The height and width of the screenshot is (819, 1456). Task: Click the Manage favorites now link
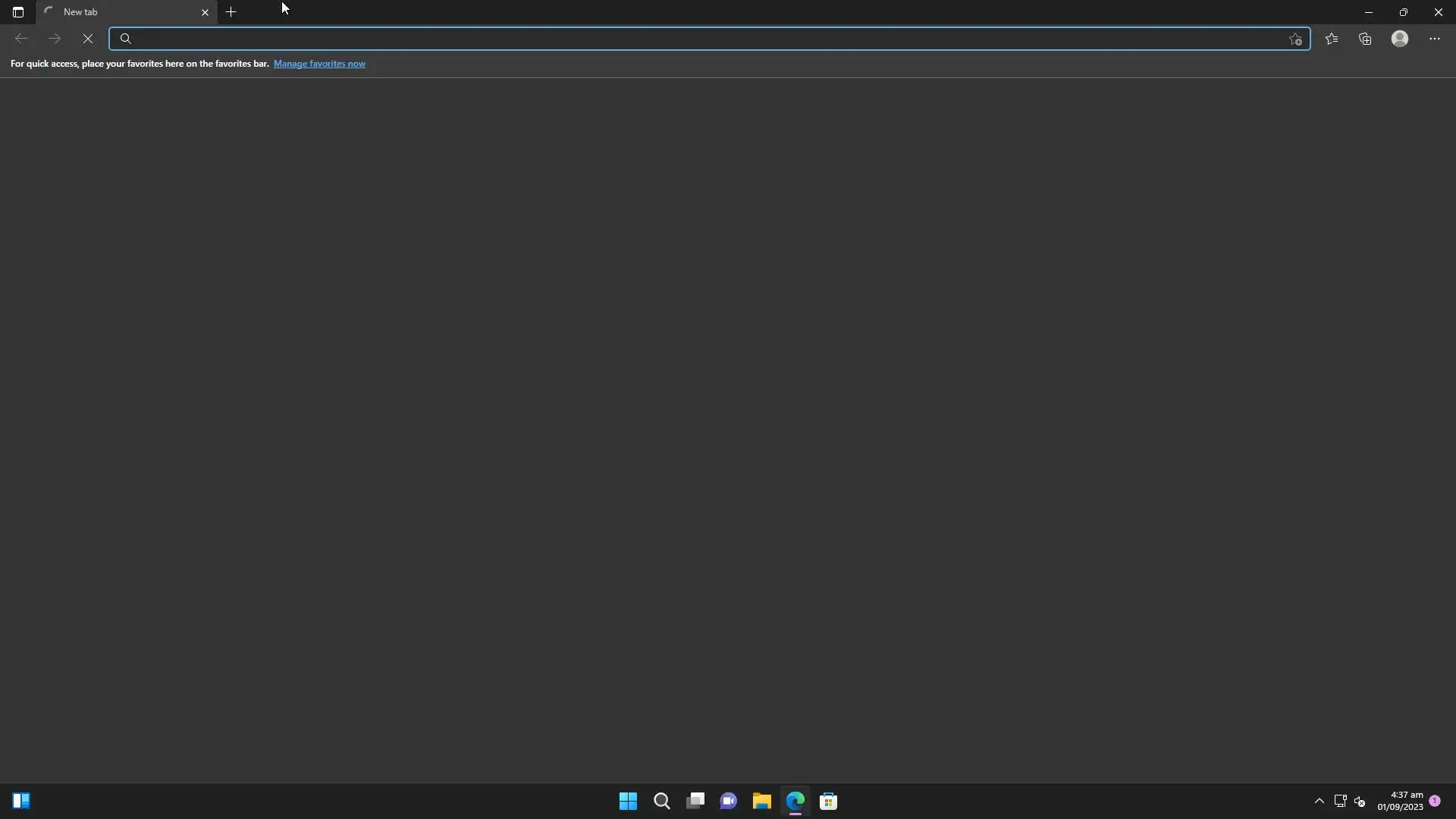tap(319, 64)
